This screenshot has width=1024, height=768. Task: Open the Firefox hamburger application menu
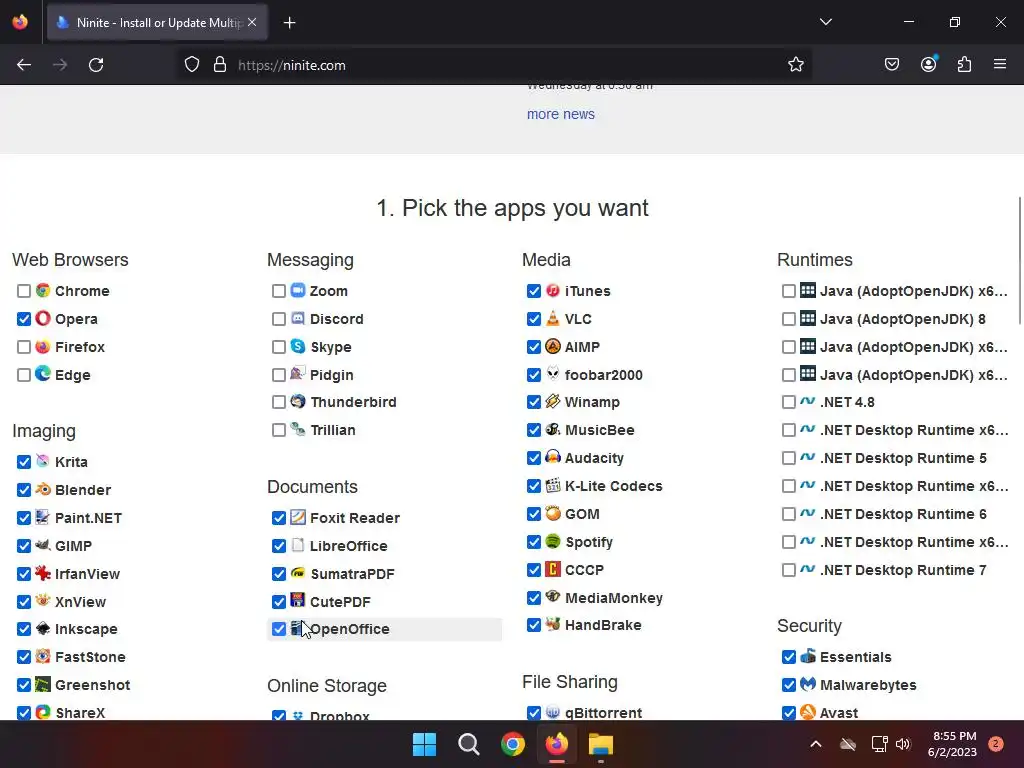(x=1000, y=65)
